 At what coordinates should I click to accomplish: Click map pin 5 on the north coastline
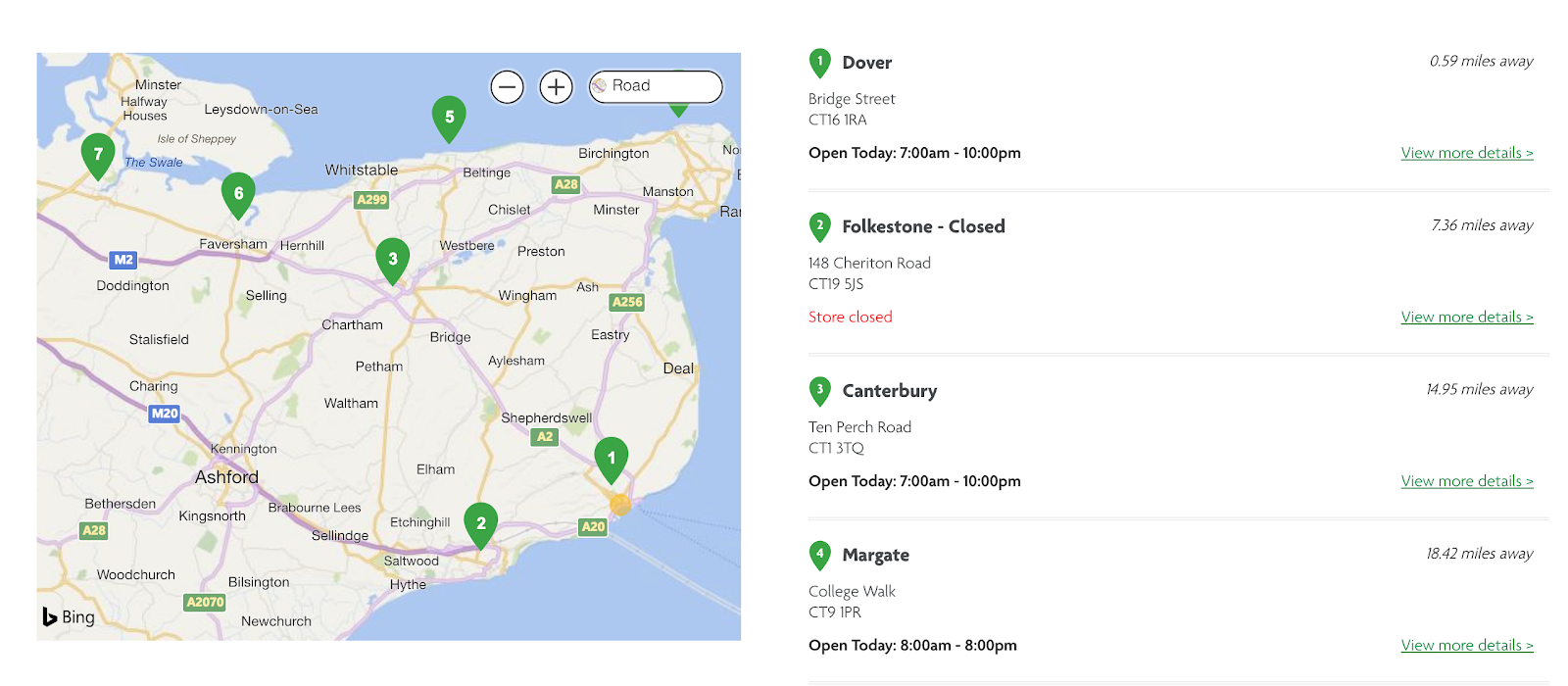click(449, 116)
